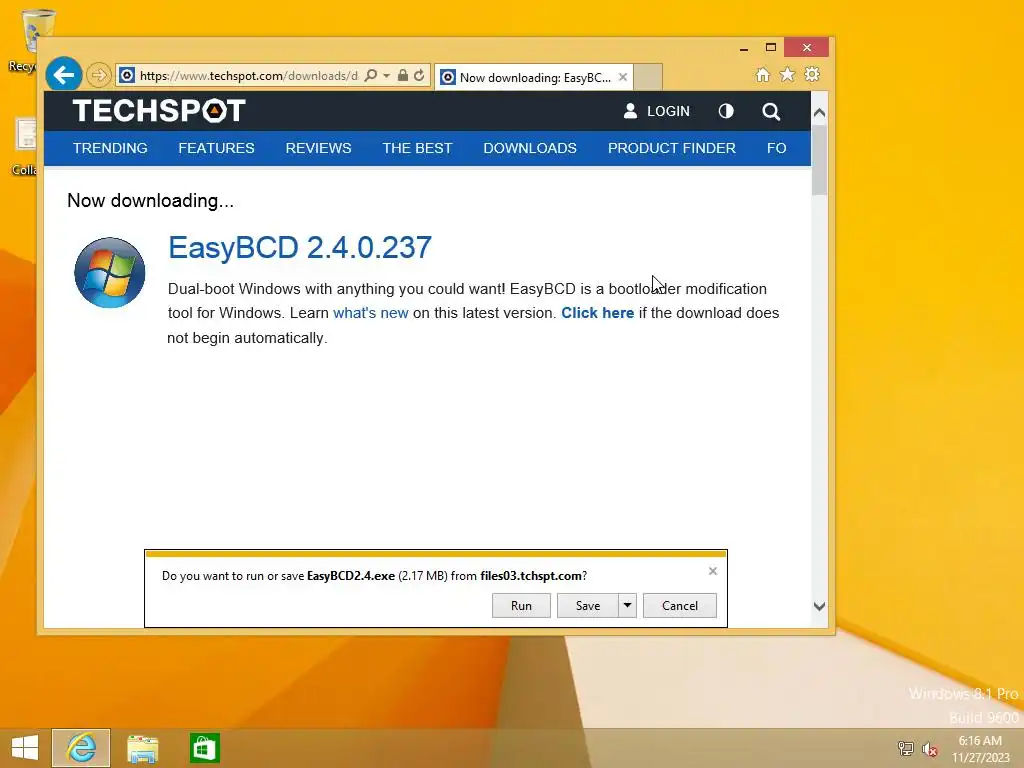Click the page scrollbar up arrow

(819, 113)
